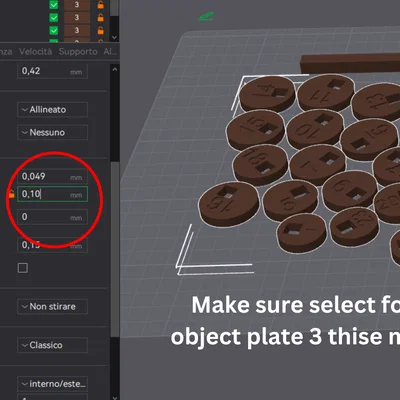Switch to the truncated Al... tab

[110, 52]
